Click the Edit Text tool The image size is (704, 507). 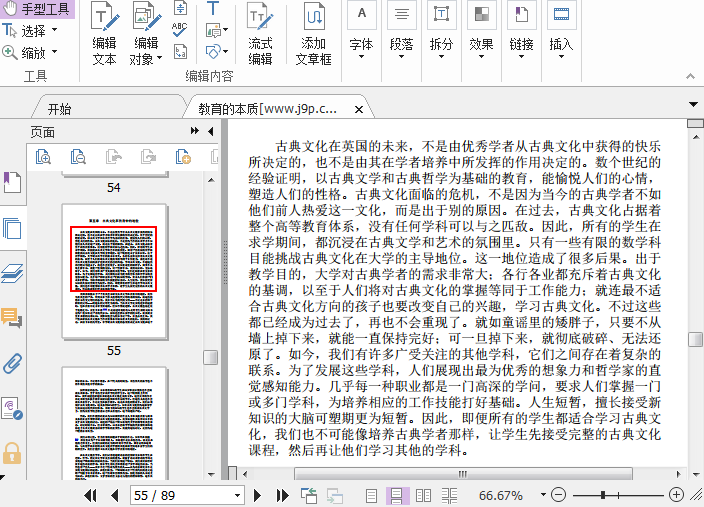pyautogui.click(x=104, y=35)
